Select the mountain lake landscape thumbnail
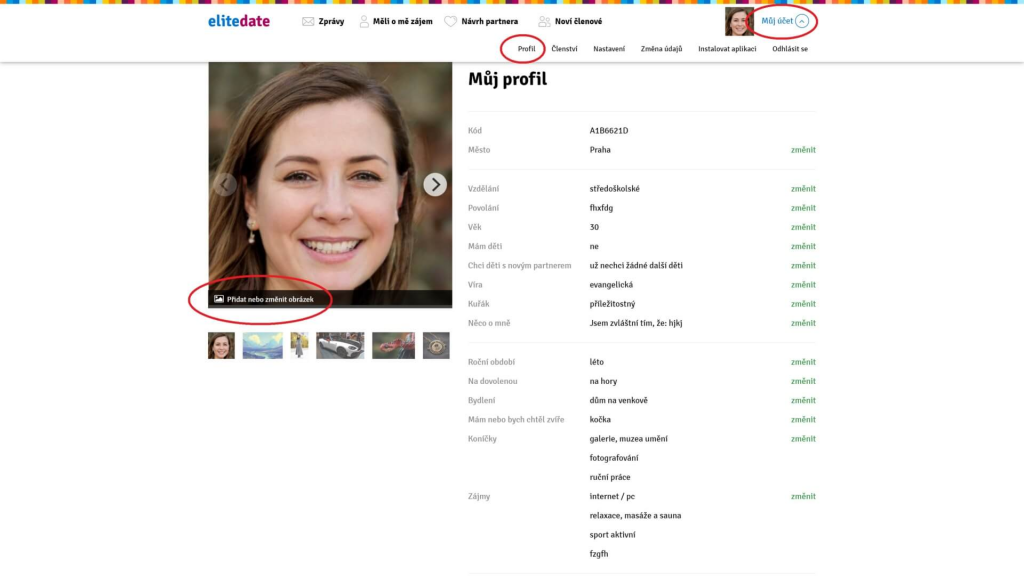1024x576 pixels. 263,345
